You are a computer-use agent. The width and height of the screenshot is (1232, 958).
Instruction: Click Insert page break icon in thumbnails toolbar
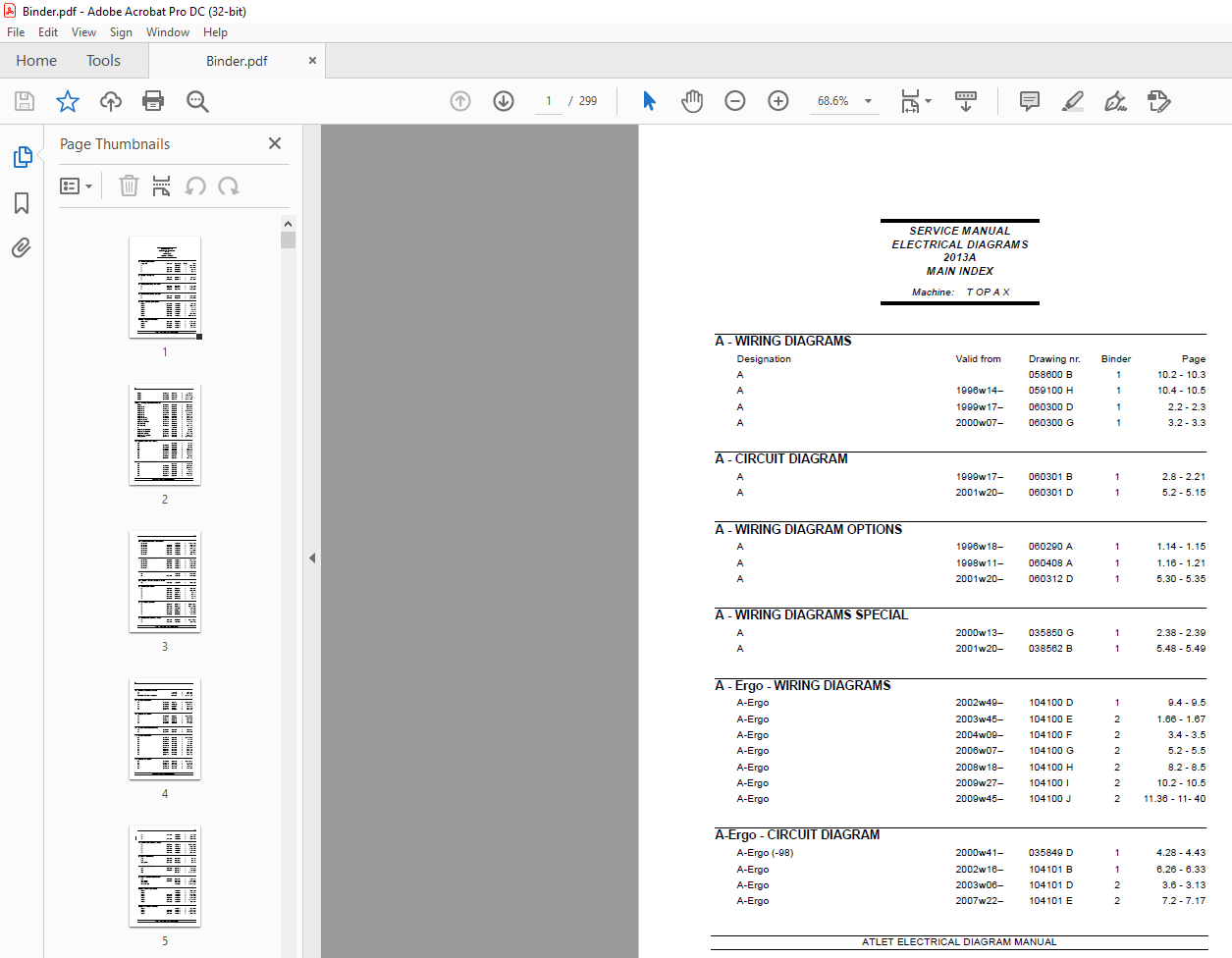(162, 186)
